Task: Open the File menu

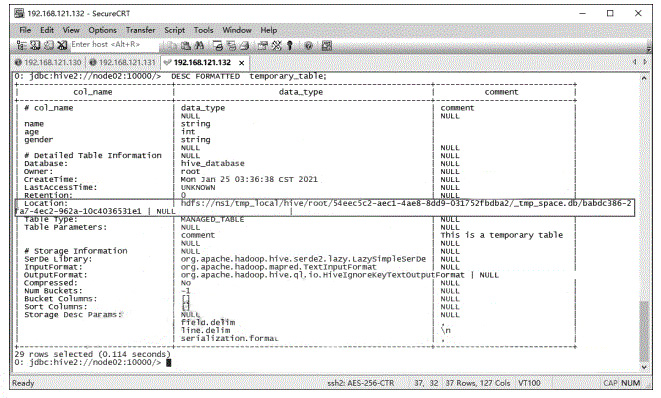Action: [25, 30]
